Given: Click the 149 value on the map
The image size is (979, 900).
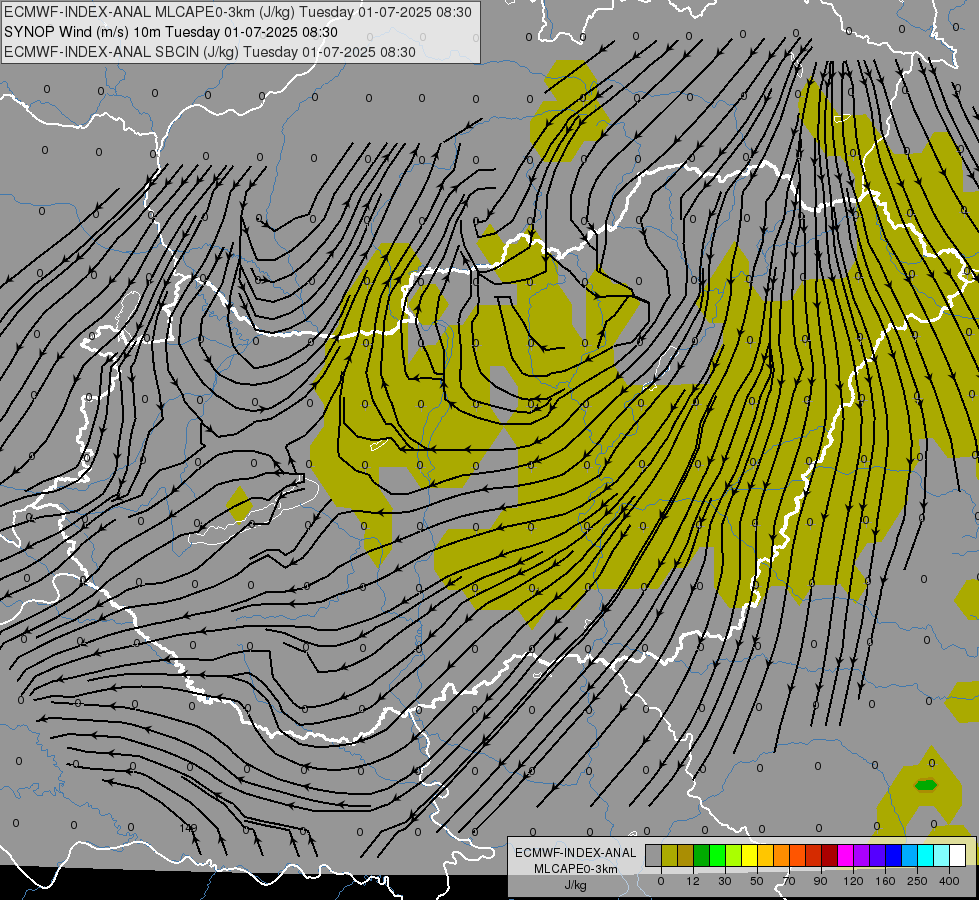Looking at the screenshot, I should (x=188, y=828).
